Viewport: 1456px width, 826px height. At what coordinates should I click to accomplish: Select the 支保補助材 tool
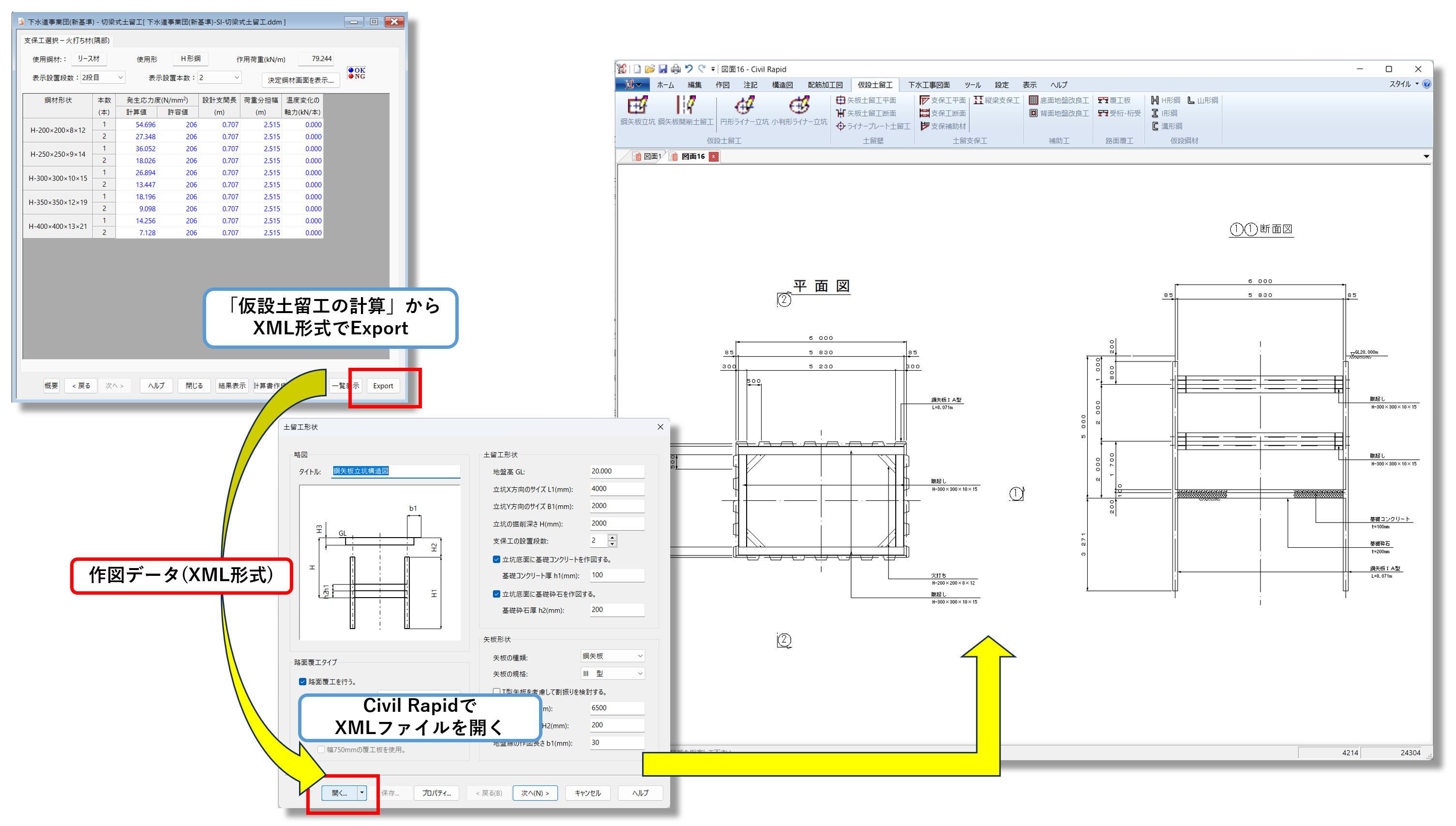[943, 126]
